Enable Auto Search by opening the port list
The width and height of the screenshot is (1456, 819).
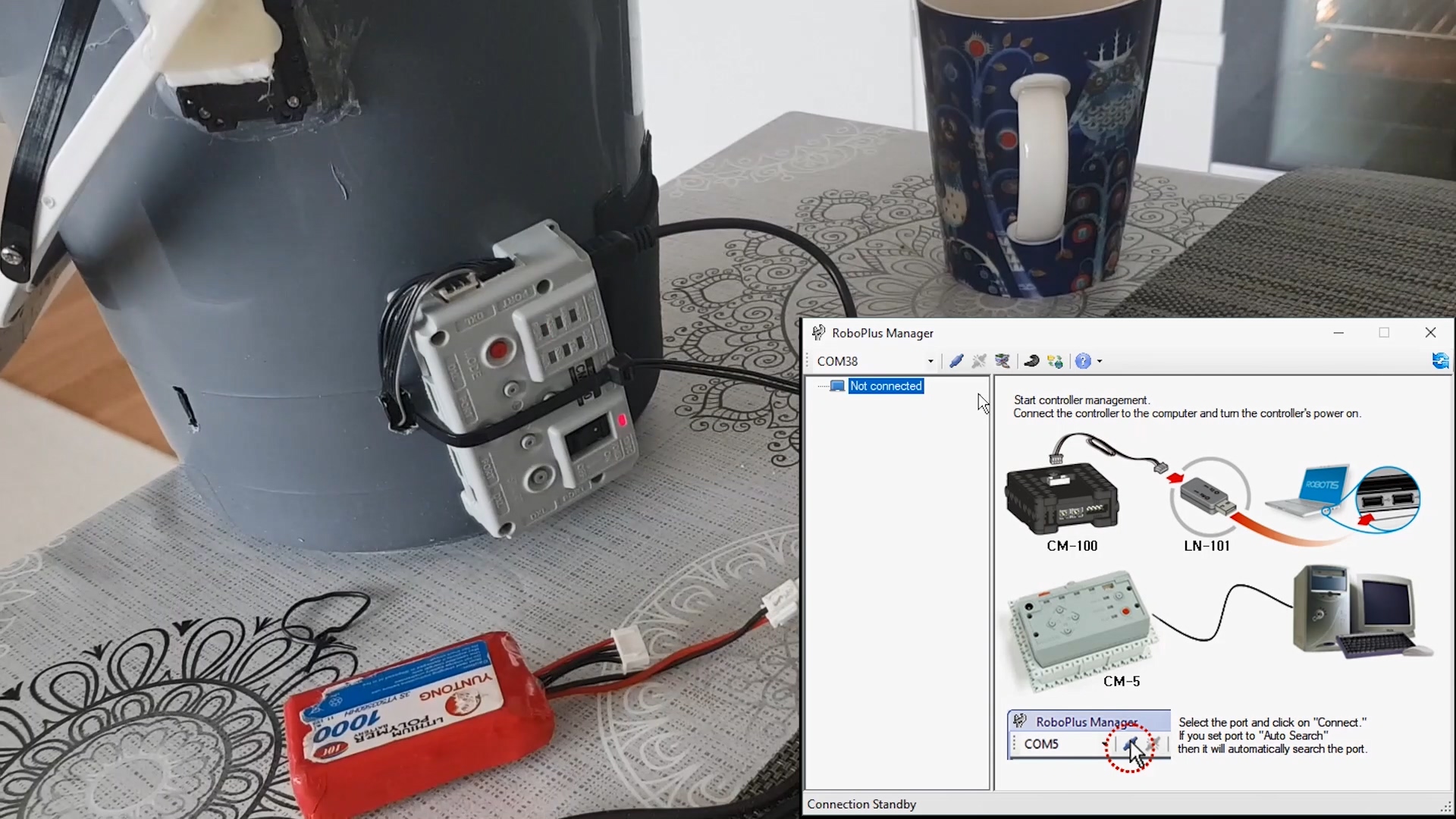[x=930, y=361]
